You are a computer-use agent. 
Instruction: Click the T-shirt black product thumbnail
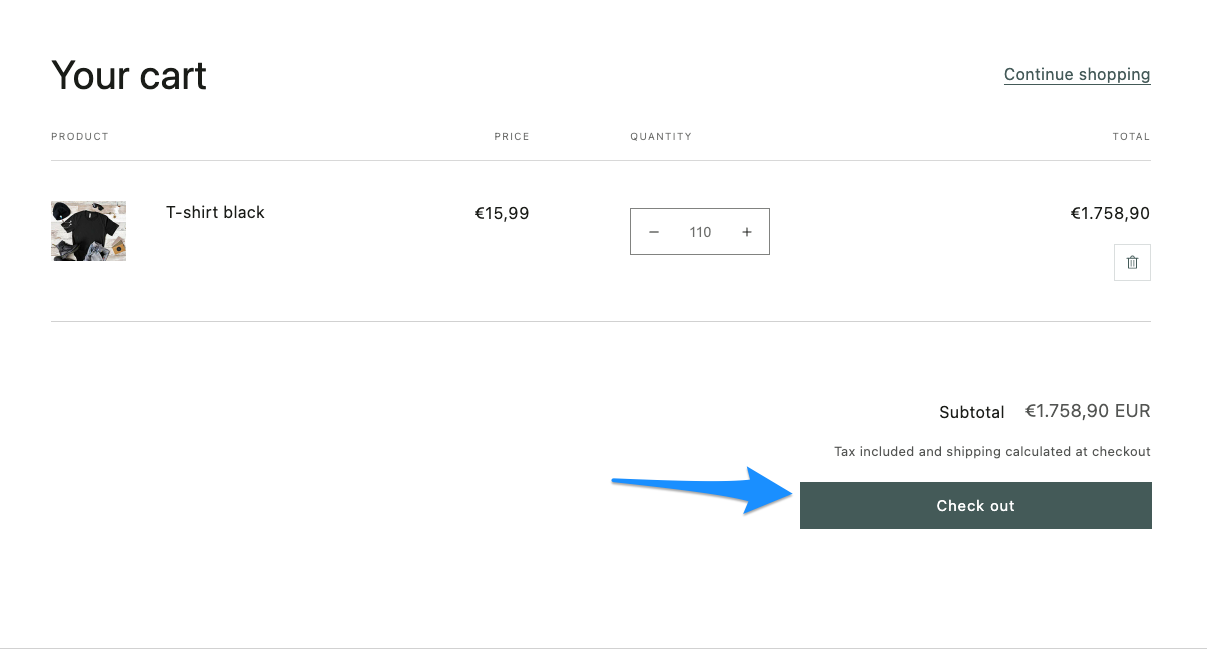88,230
